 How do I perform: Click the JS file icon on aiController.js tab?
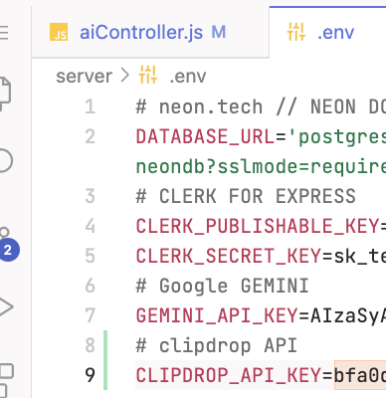coord(59,32)
